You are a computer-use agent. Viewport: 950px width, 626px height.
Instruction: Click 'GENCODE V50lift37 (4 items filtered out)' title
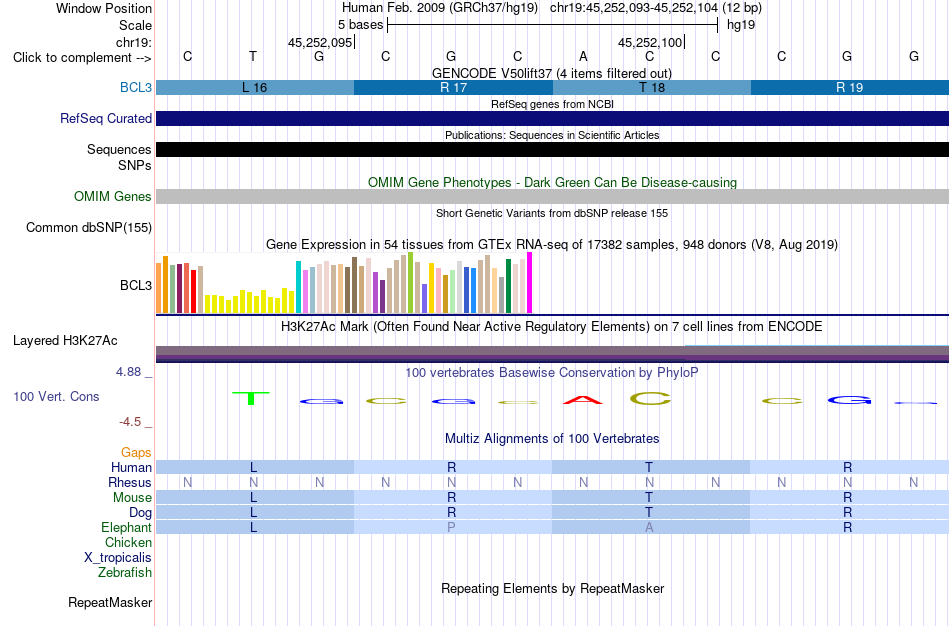click(x=552, y=73)
